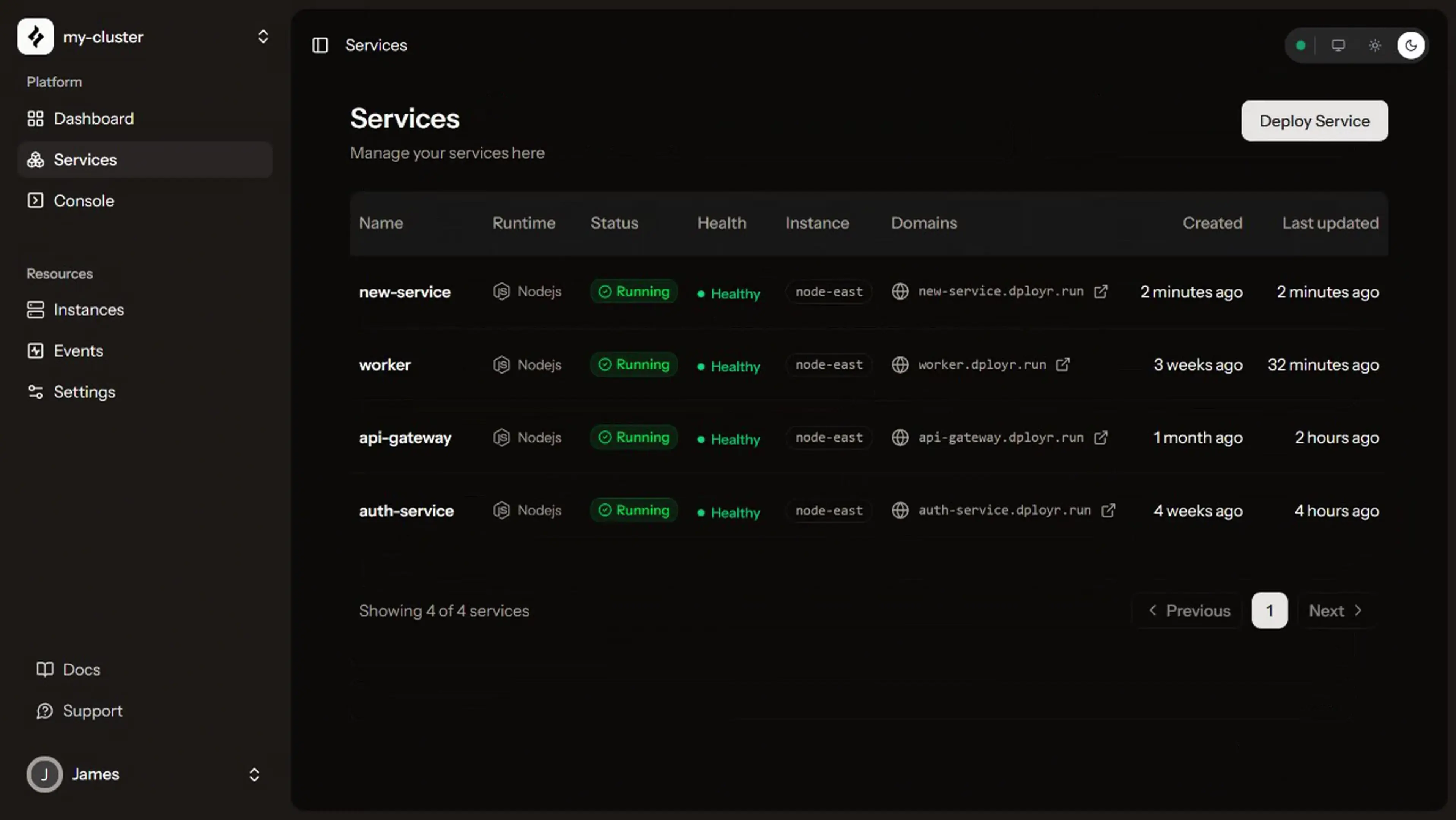
Task: Click the new-service.dployr.run domain text
Action: [1001, 292]
